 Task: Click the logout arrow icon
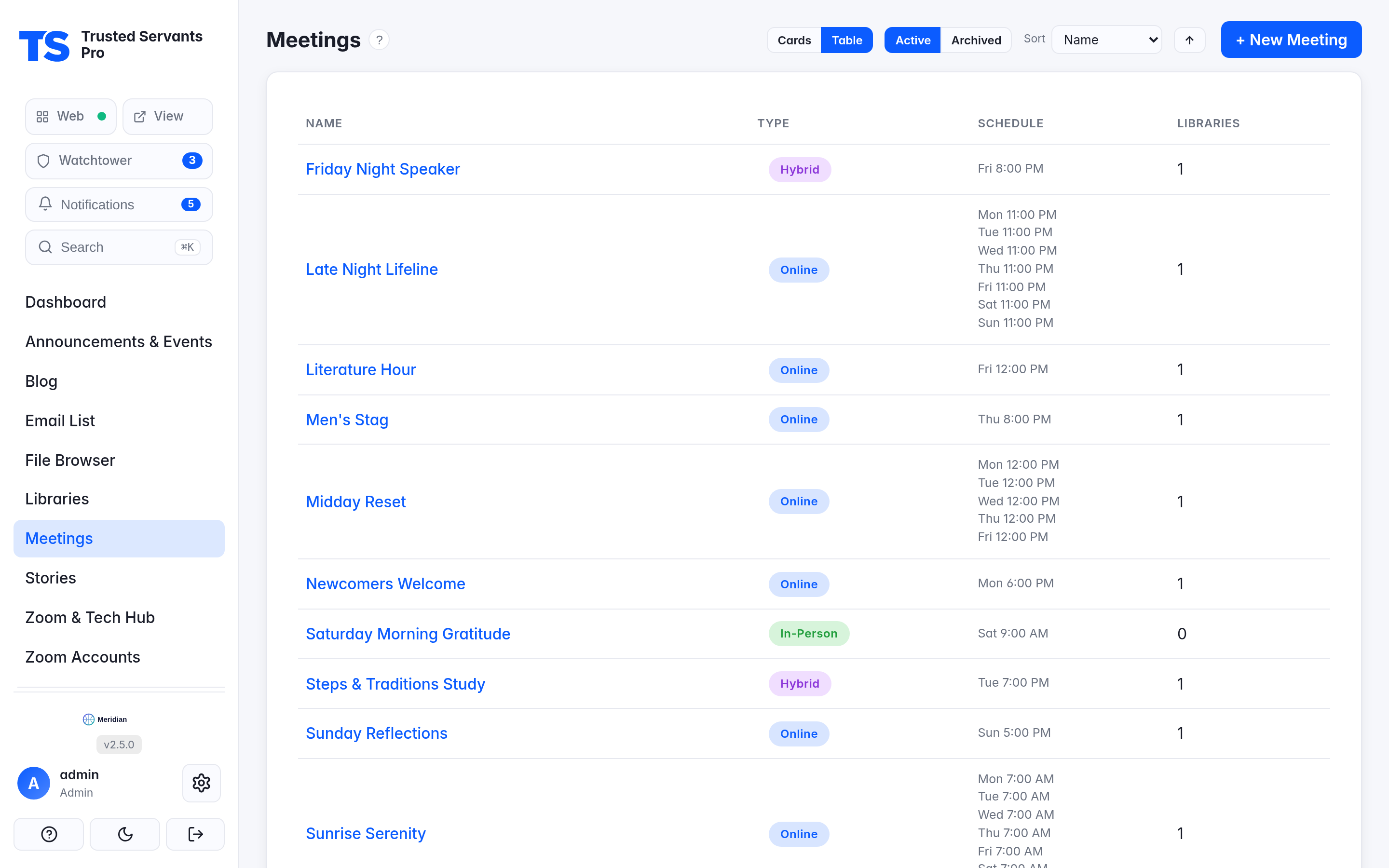point(195,834)
